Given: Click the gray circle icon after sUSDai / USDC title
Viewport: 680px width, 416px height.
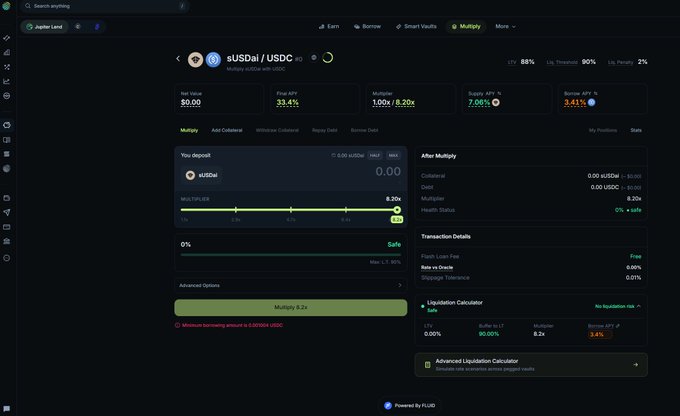Looking at the screenshot, I should coord(314,58).
